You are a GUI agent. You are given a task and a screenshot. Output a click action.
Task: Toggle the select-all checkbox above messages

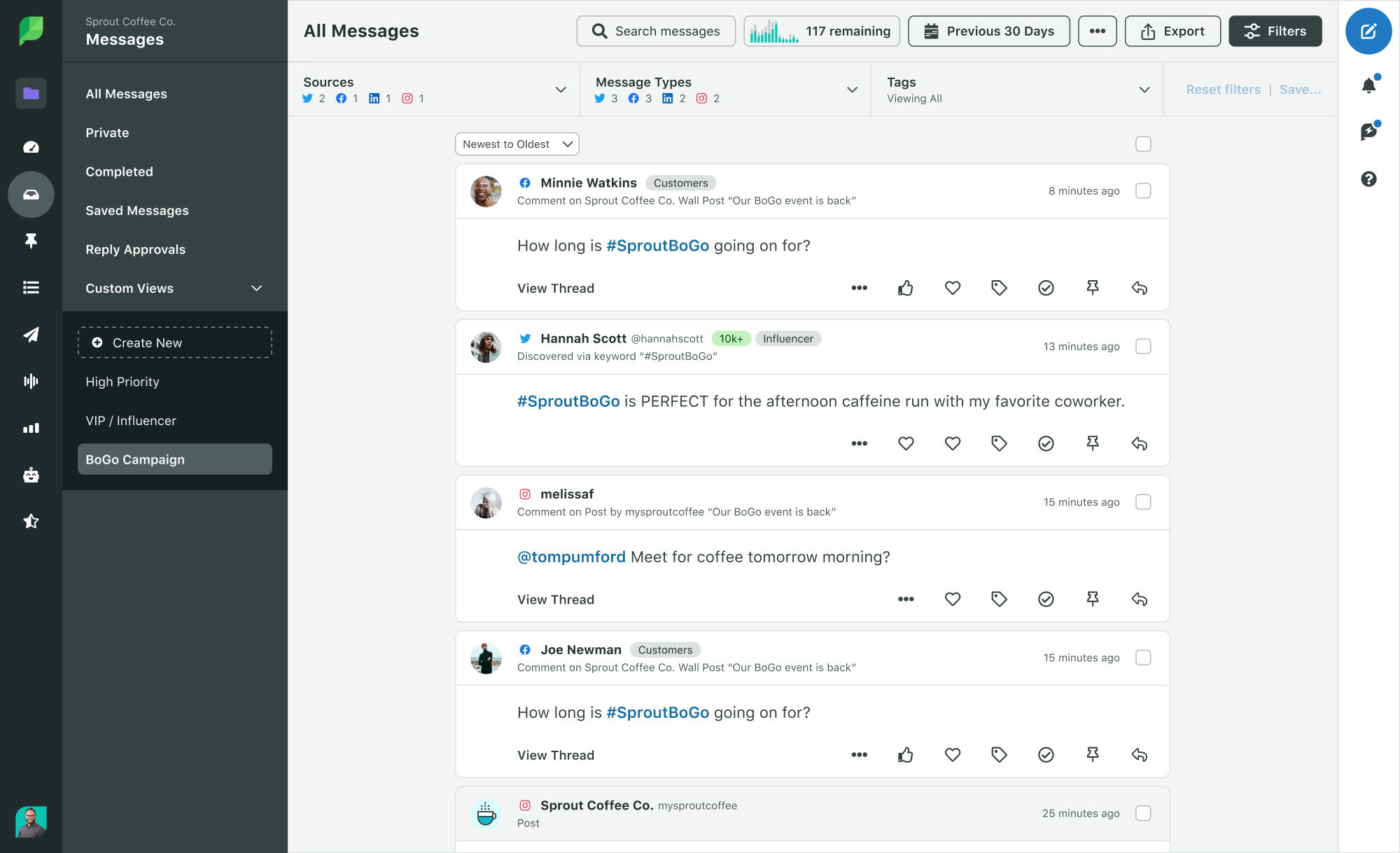1143,144
